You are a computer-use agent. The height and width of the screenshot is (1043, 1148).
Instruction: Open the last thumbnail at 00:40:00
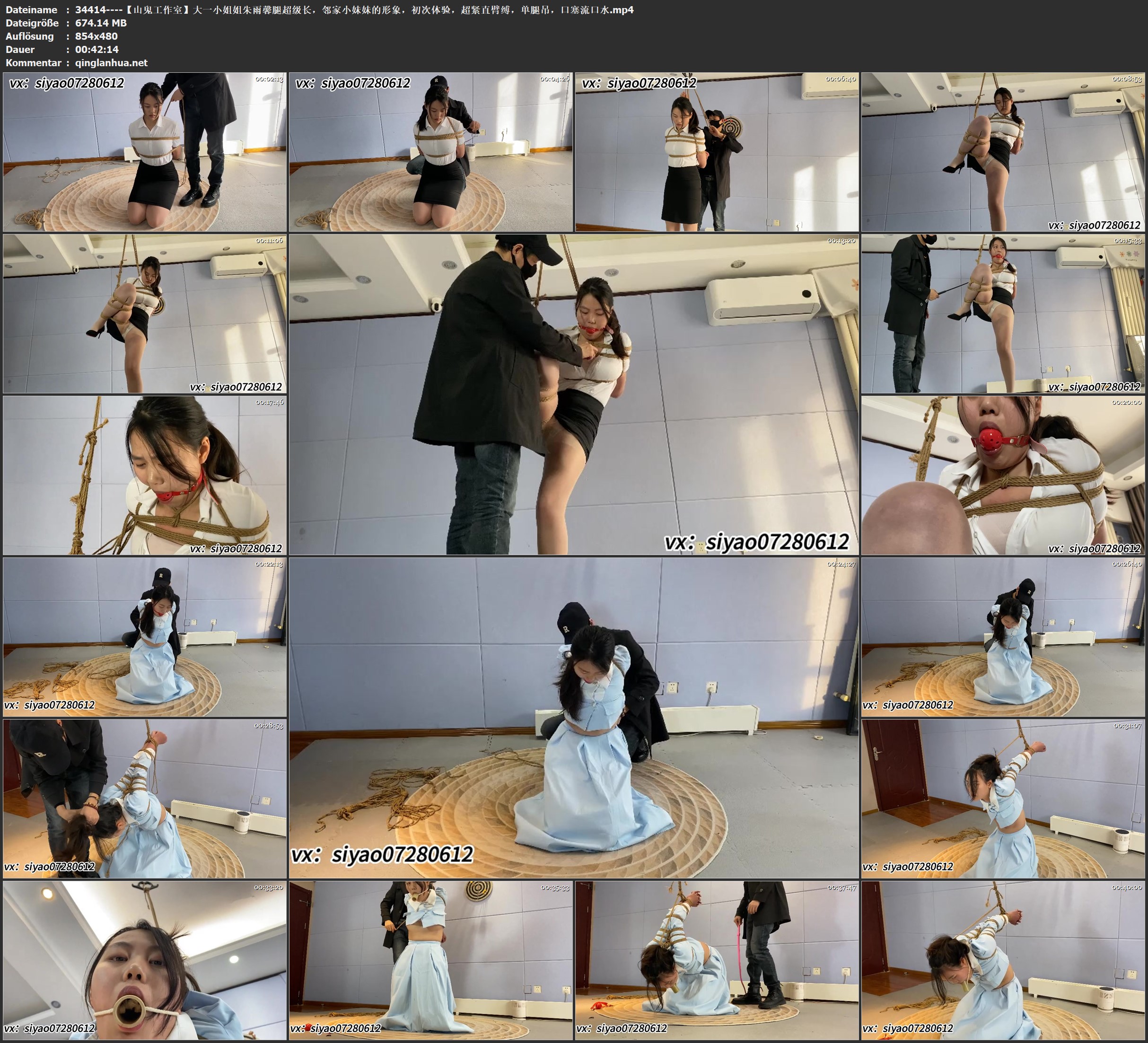[1003, 960]
